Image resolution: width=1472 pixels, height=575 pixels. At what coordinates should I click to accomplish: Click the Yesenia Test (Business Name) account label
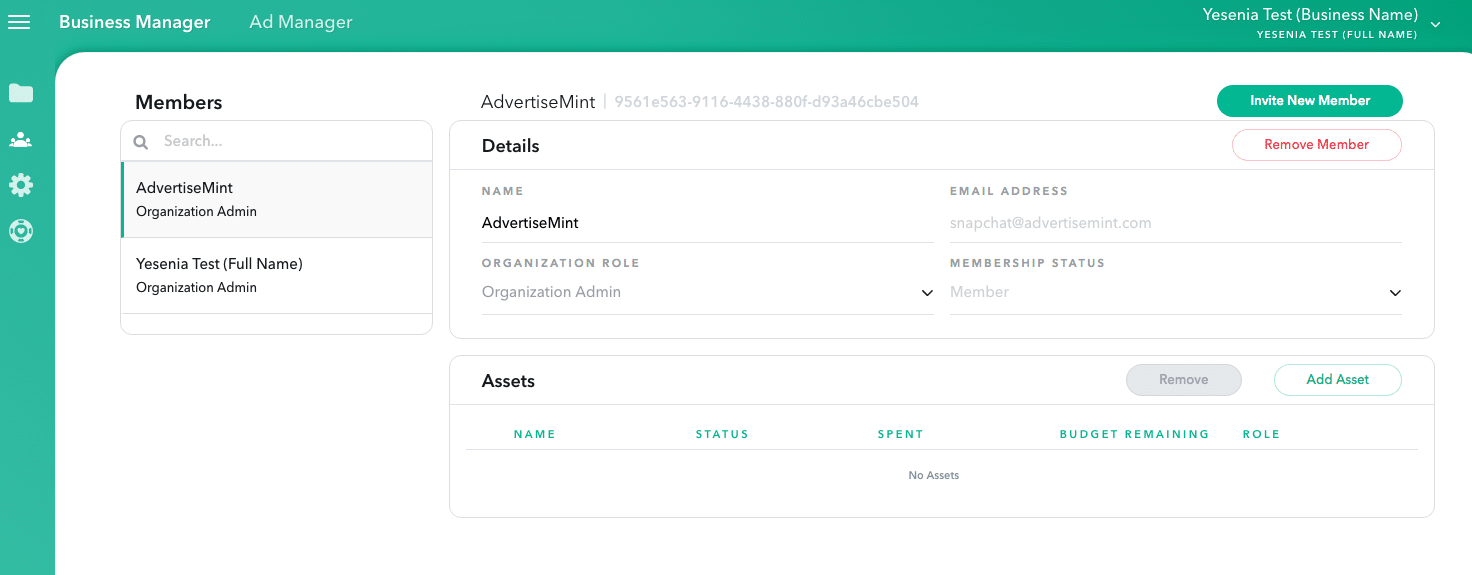pyautogui.click(x=1310, y=15)
